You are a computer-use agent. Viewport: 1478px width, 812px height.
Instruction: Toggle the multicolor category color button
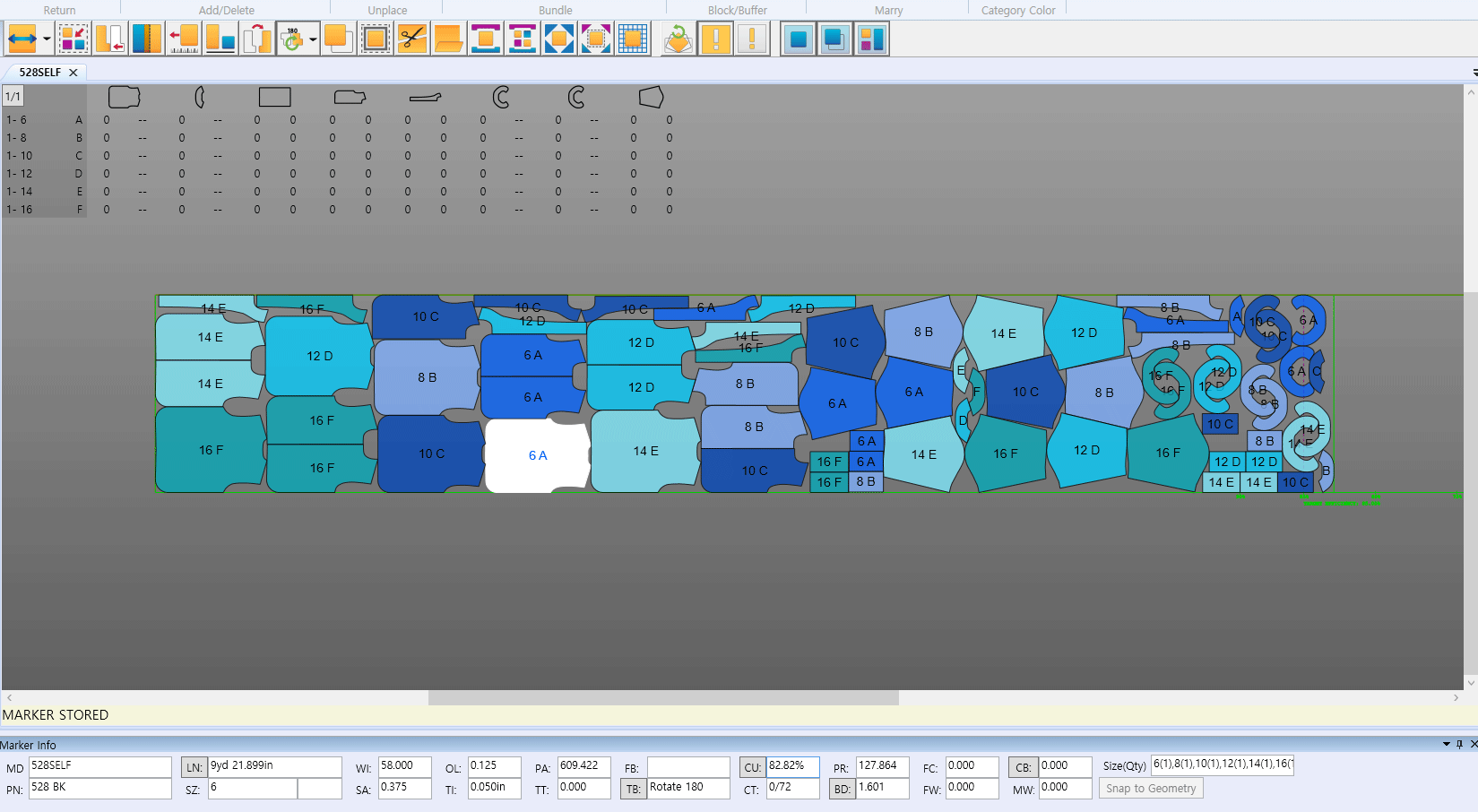[871, 39]
